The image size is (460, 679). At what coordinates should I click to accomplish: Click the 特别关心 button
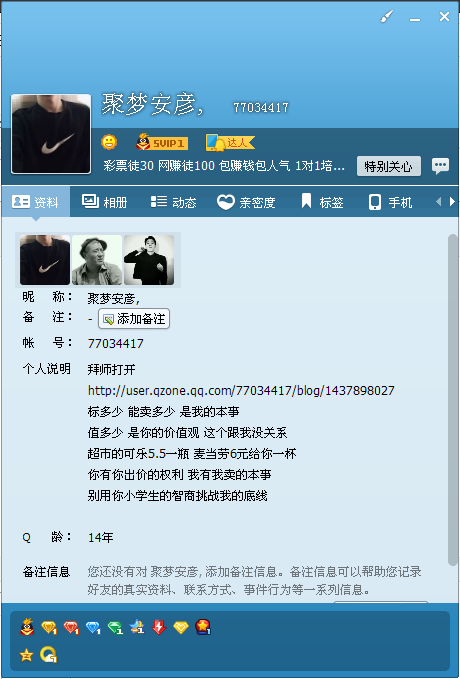coord(389,166)
